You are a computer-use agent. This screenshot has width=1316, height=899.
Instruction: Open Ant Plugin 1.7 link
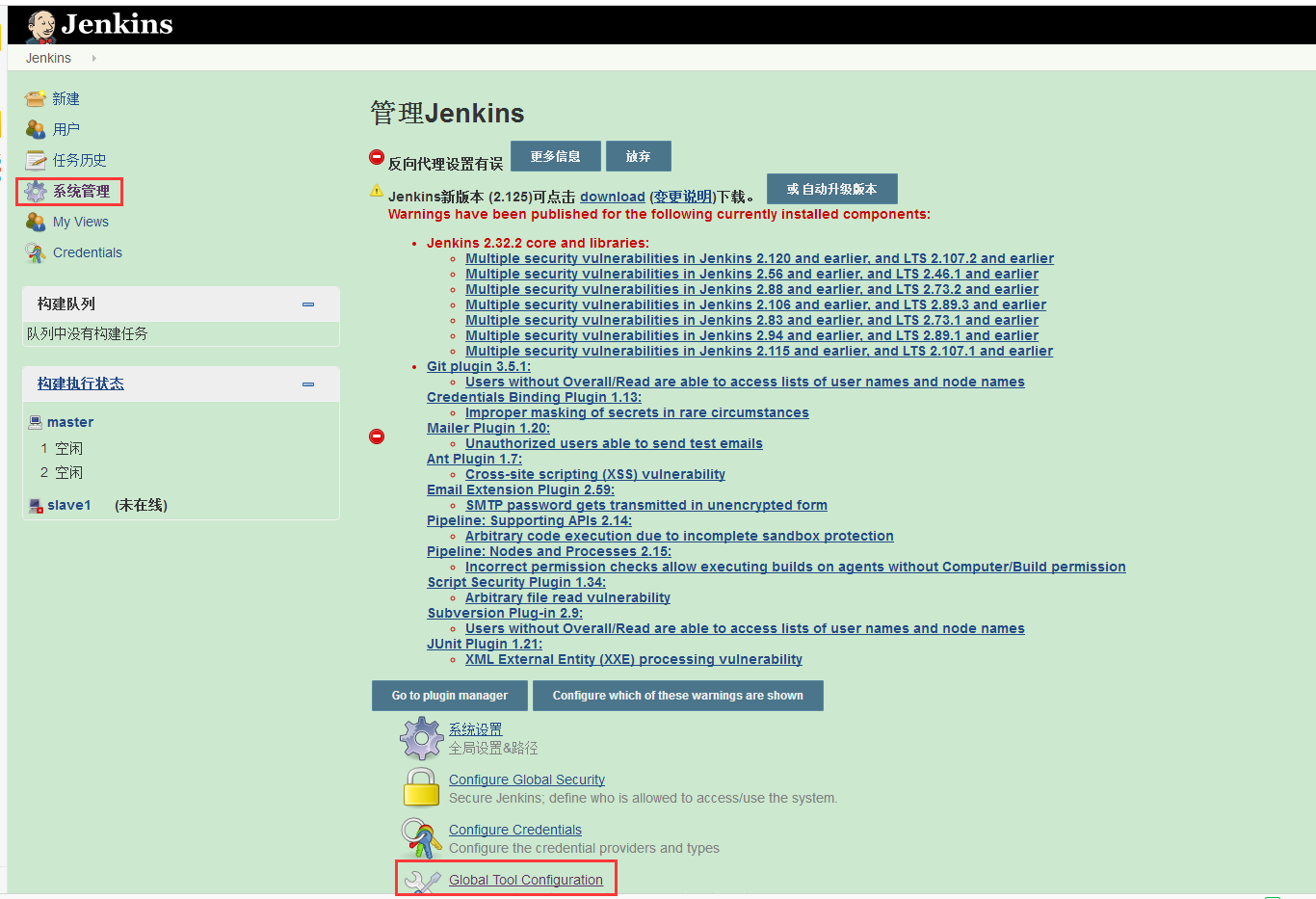[474, 459]
